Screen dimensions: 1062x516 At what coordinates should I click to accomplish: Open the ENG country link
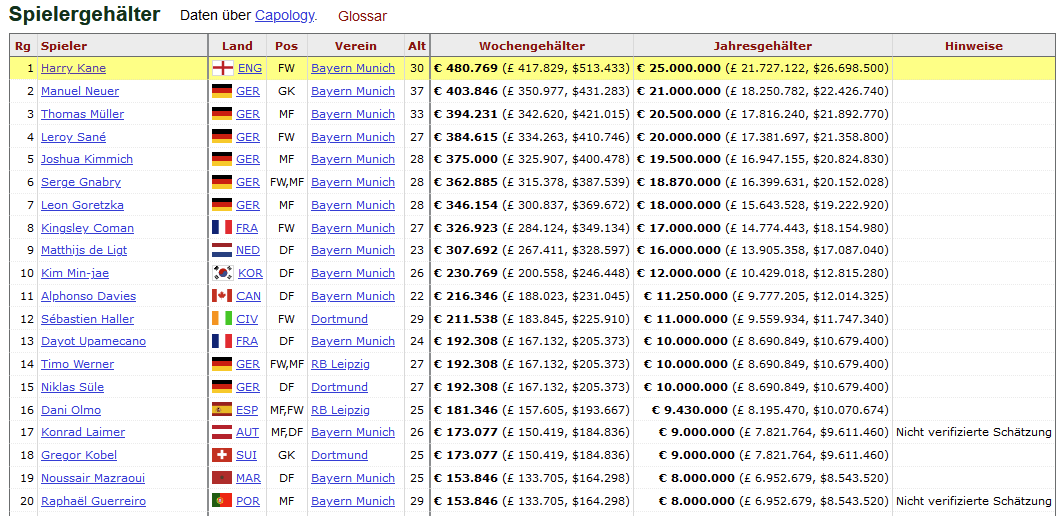[250, 68]
